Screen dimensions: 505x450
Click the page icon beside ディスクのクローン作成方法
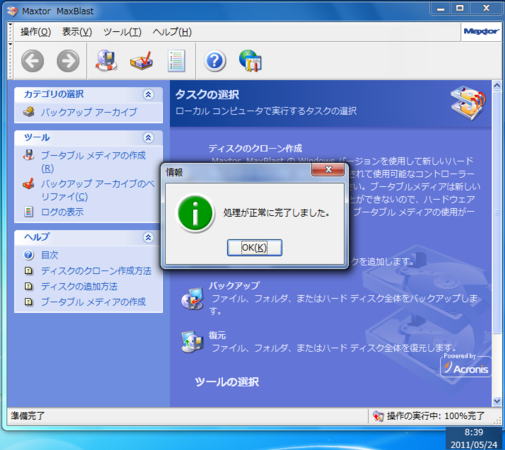[29, 271]
